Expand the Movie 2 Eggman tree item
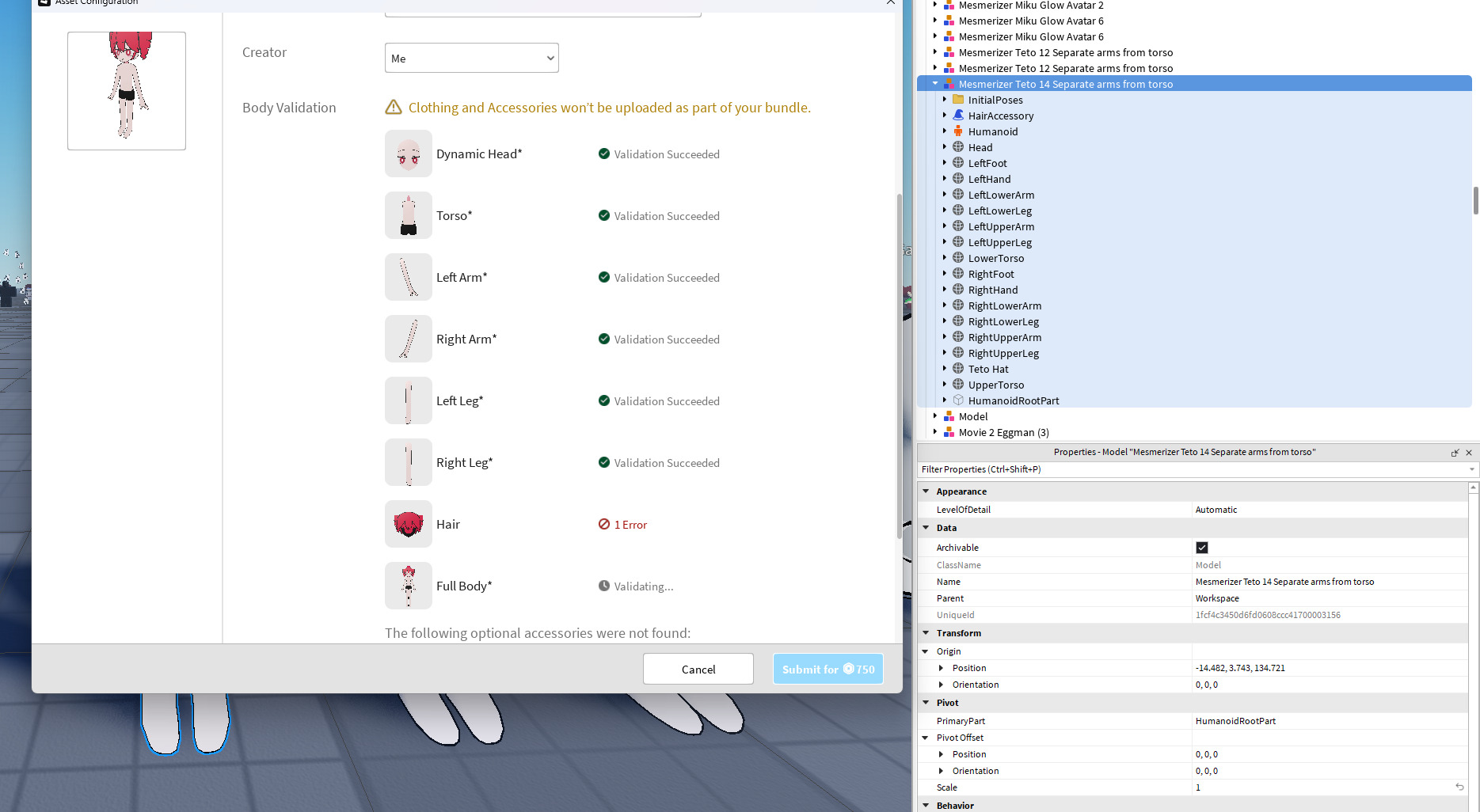 (x=935, y=432)
